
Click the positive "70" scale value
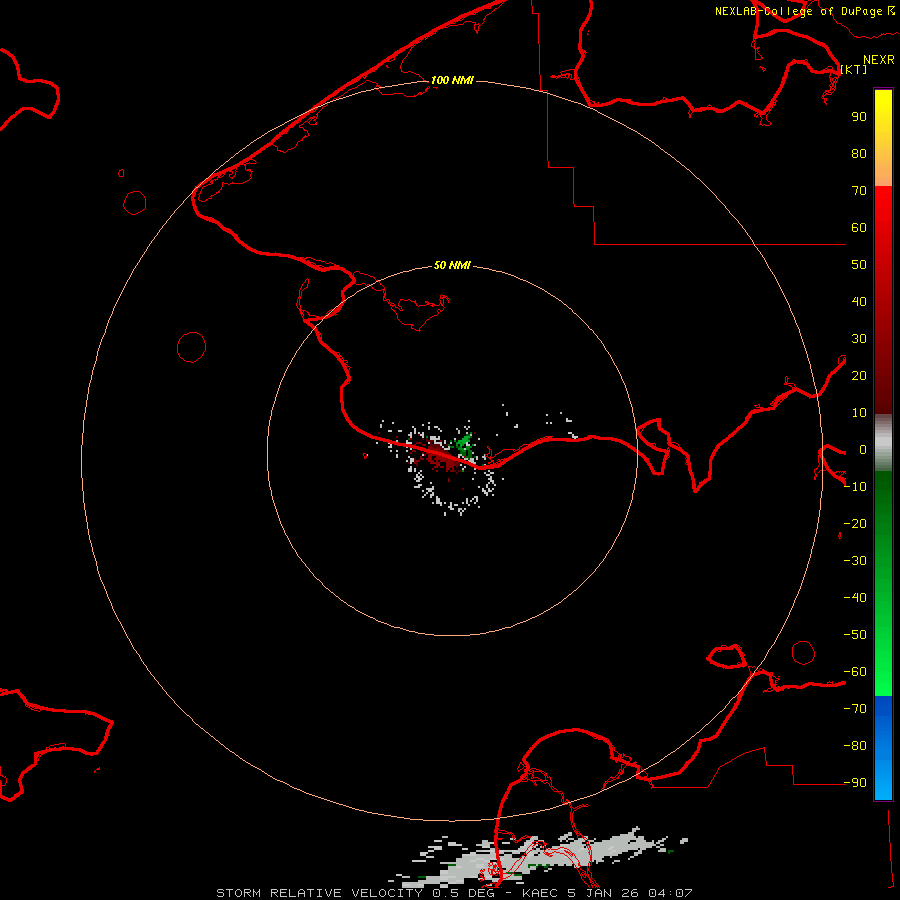tap(859, 191)
